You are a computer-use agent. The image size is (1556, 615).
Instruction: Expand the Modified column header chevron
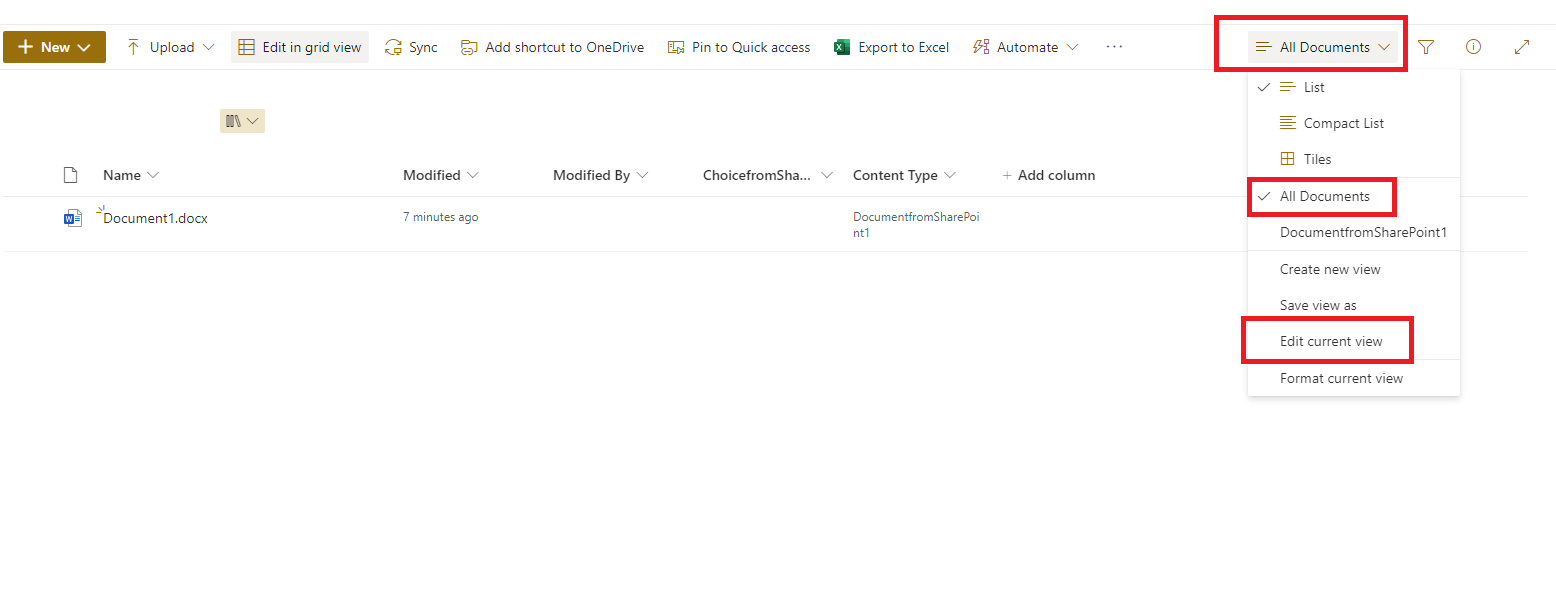[x=471, y=174]
